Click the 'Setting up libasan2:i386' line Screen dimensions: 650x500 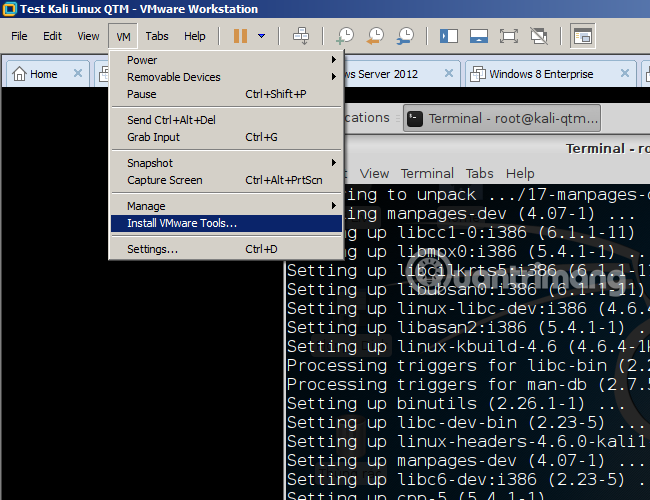[468, 328]
